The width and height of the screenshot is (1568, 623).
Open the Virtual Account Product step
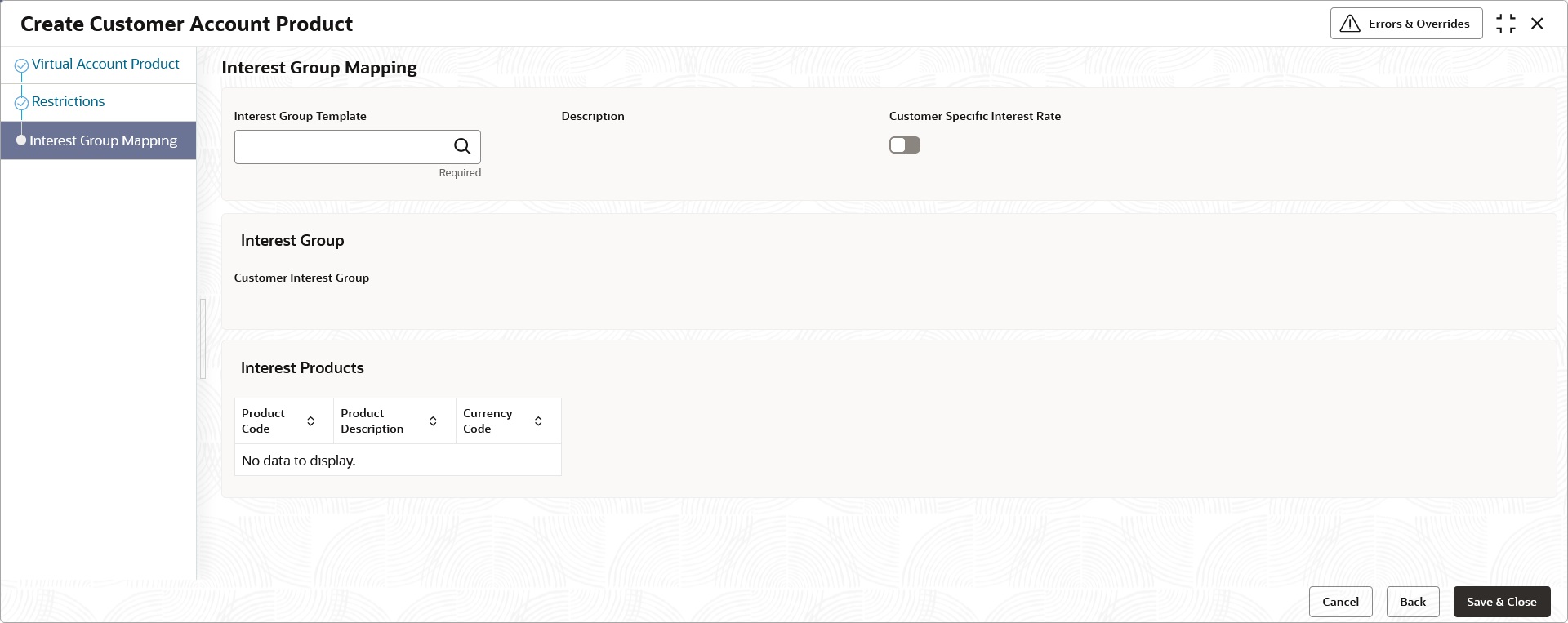105,64
